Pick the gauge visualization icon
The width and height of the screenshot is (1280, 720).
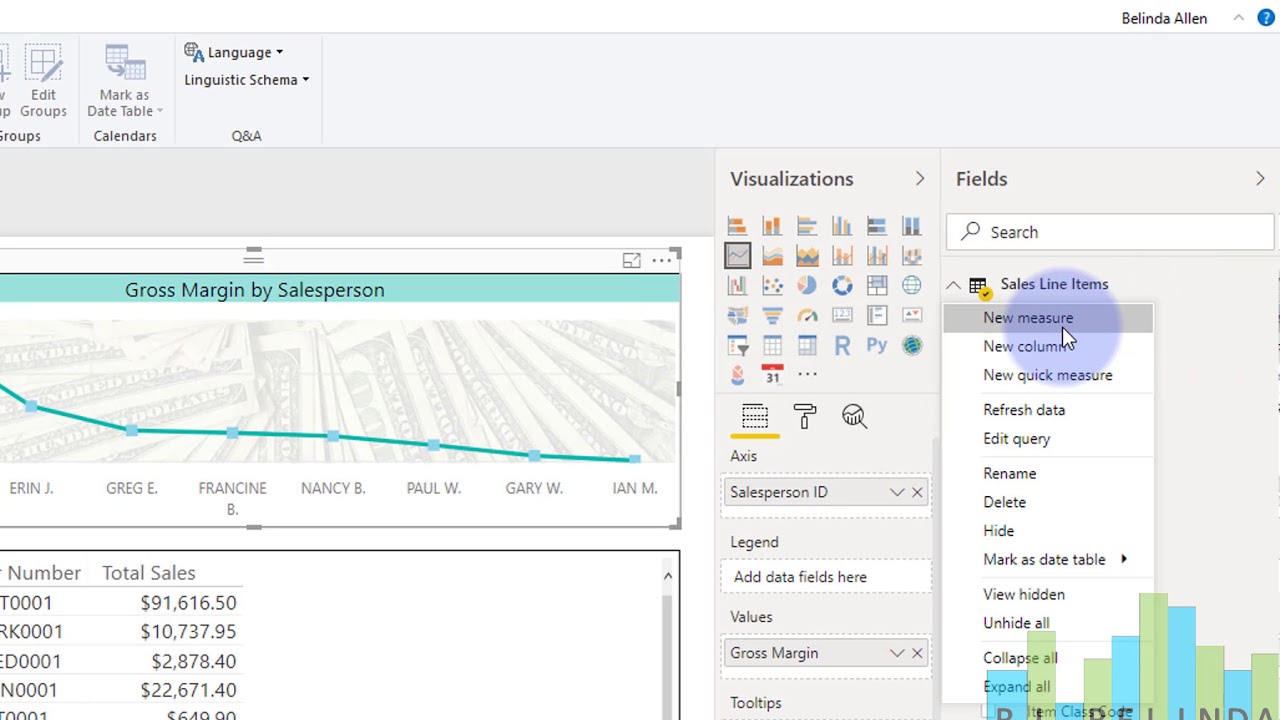(x=807, y=316)
